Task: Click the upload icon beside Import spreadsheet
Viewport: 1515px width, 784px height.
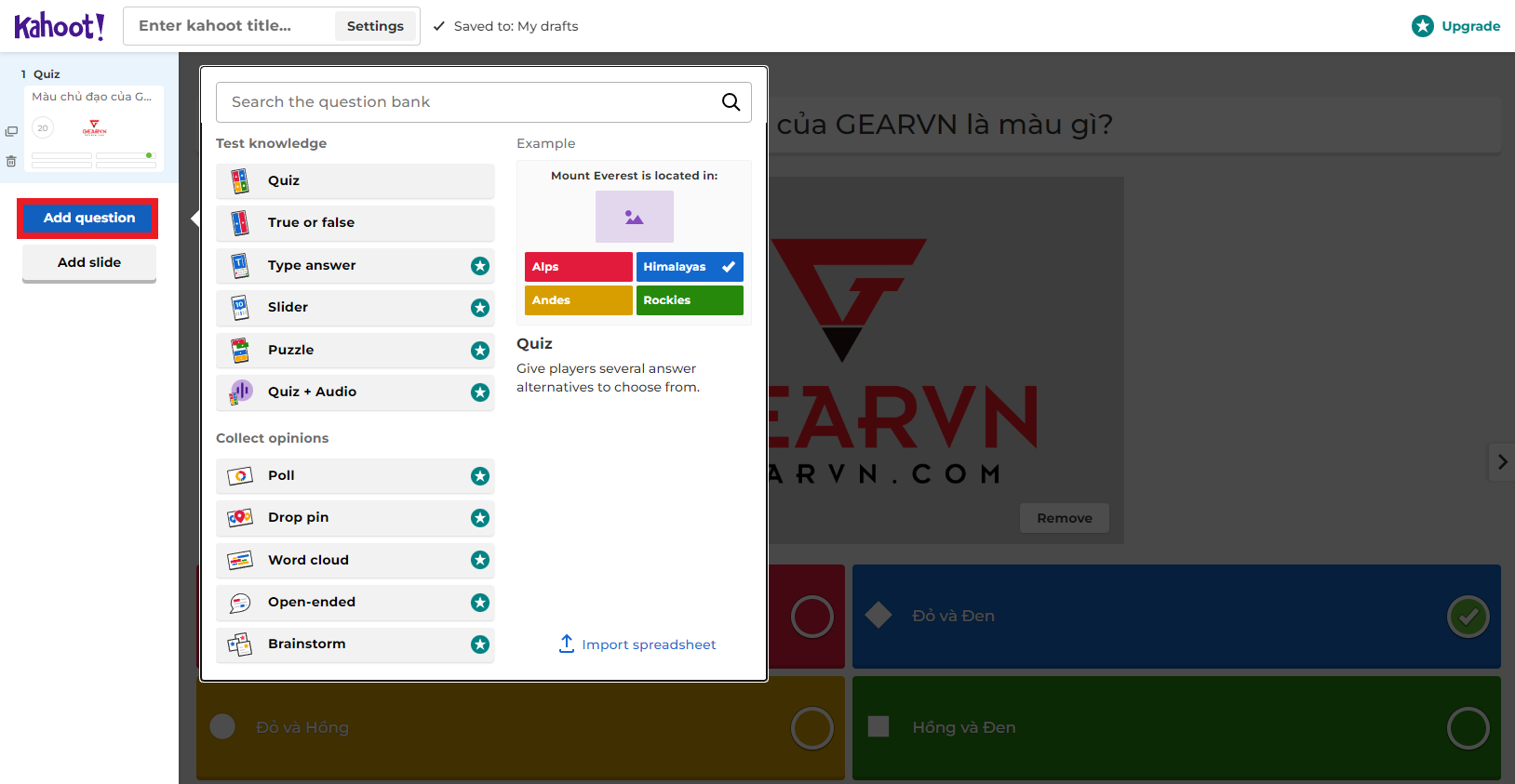Action: click(x=567, y=644)
